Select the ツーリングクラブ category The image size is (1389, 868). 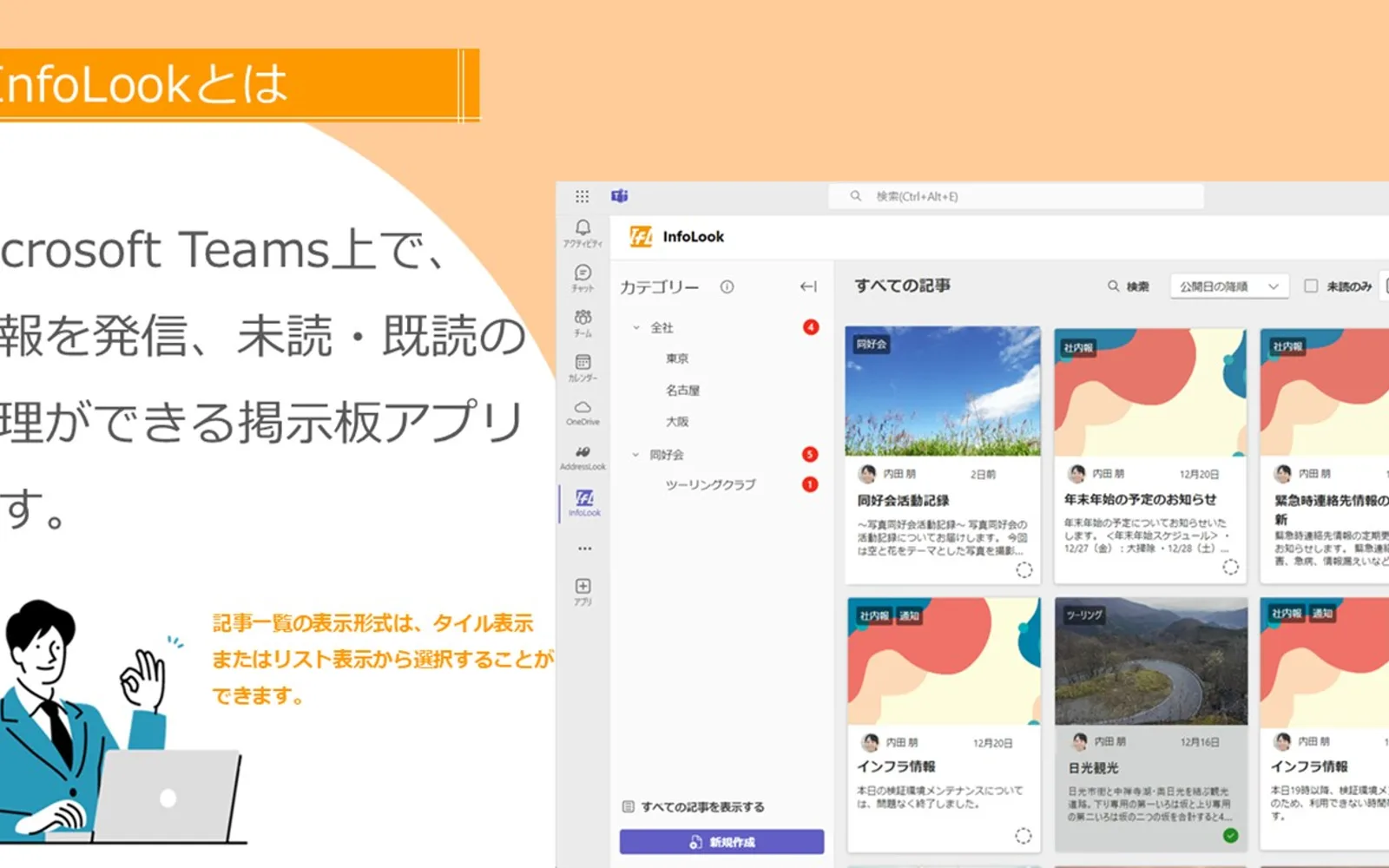click(x=710, y=484)
